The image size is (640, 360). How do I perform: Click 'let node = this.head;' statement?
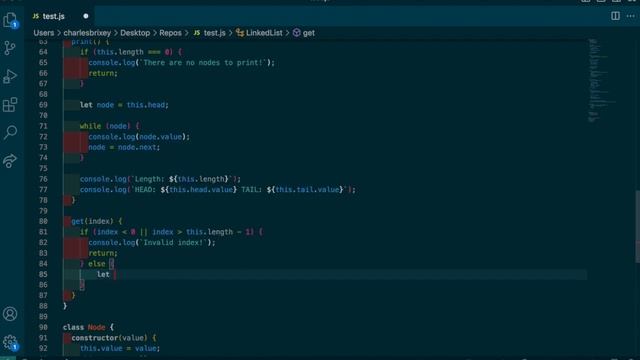pos(124,105)
